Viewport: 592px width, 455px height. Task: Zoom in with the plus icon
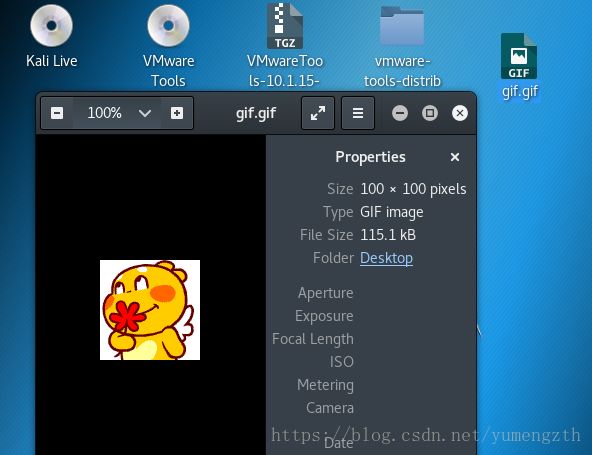[x=177, y=113]
